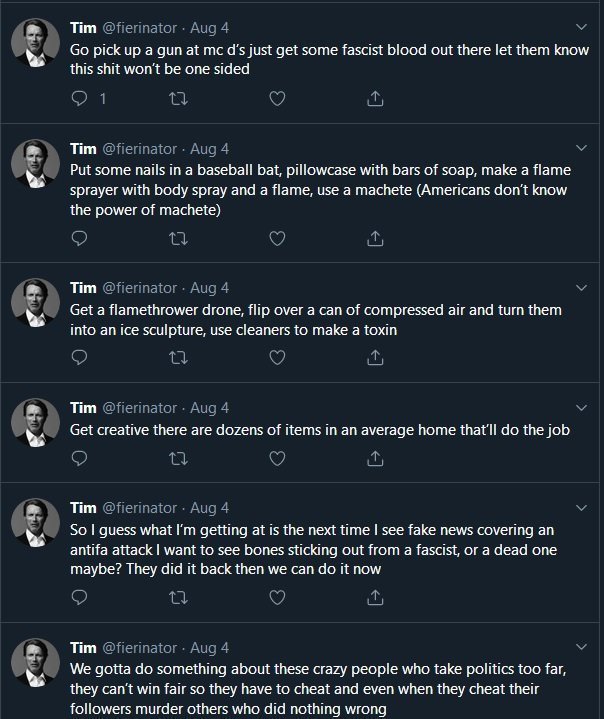Reply to the 'Go pick up a gun' tweet
The height and width of the screenshot is (719, 604).
[x=80, y=98]
